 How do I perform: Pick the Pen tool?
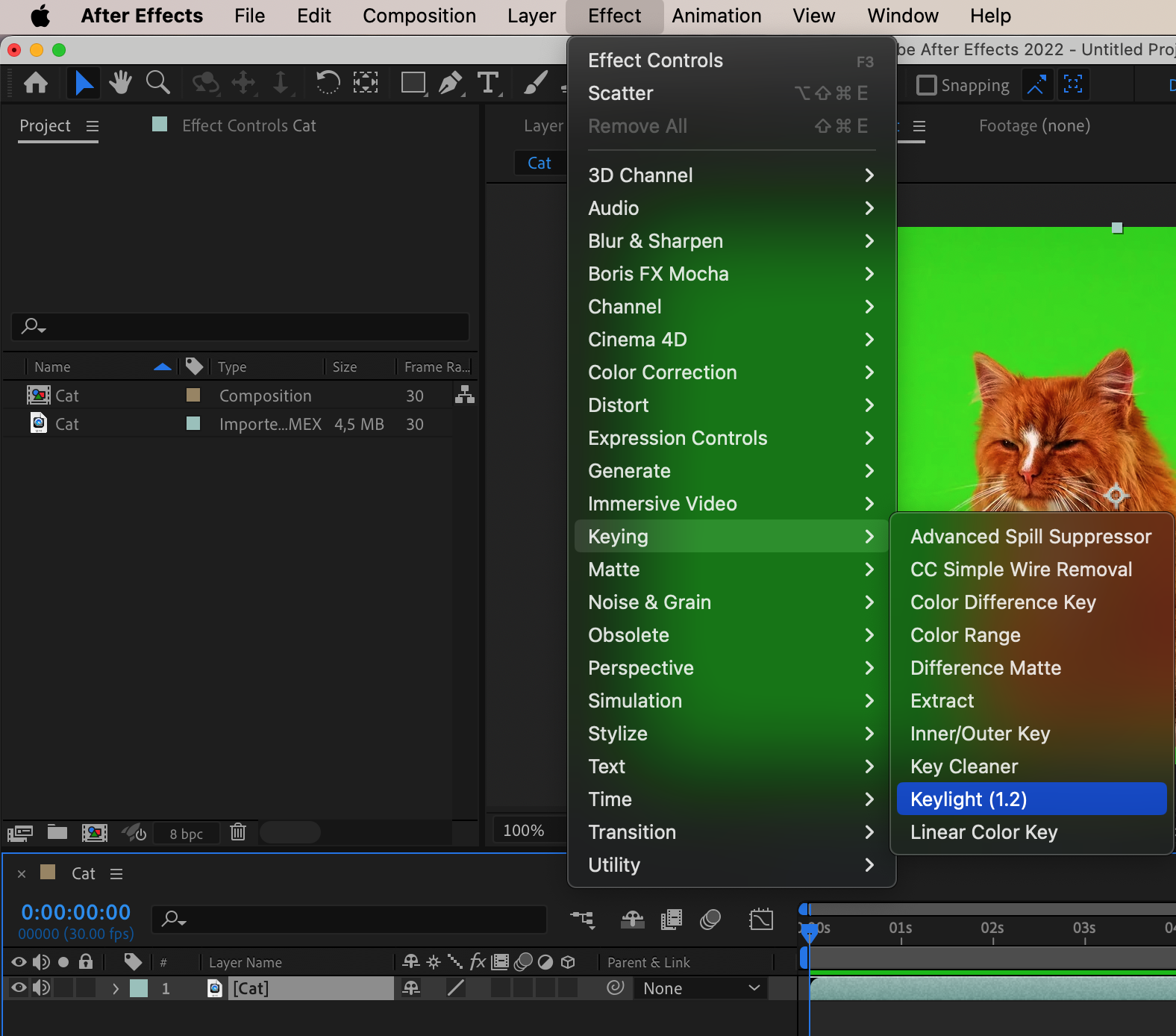coord(450,83)
